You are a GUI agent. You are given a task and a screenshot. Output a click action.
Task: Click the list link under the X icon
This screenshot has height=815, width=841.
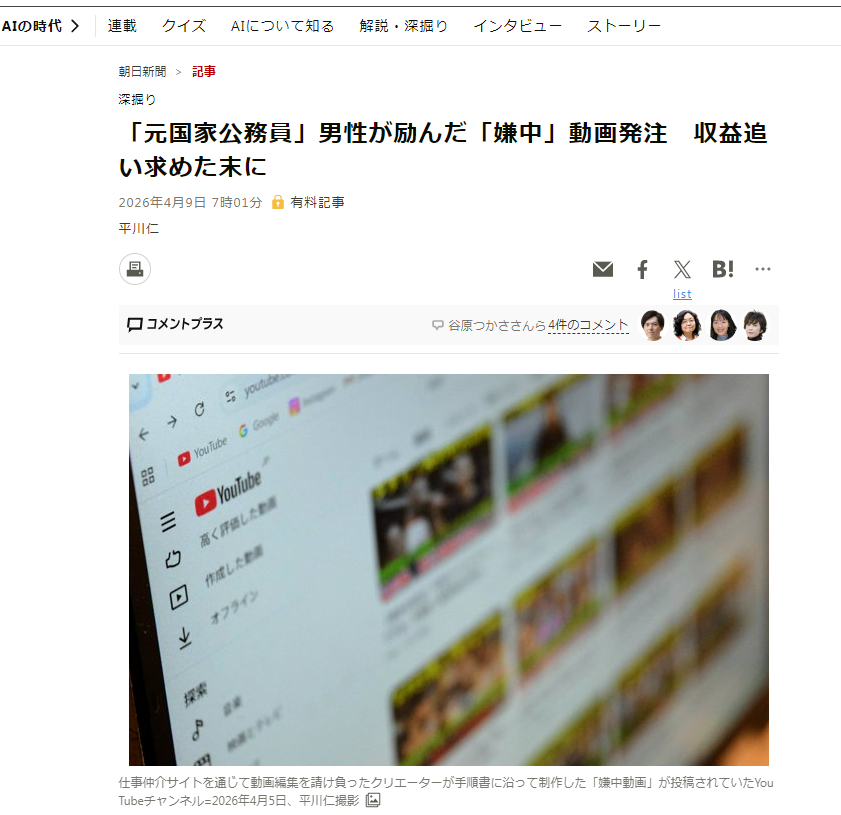pos(682,293)
